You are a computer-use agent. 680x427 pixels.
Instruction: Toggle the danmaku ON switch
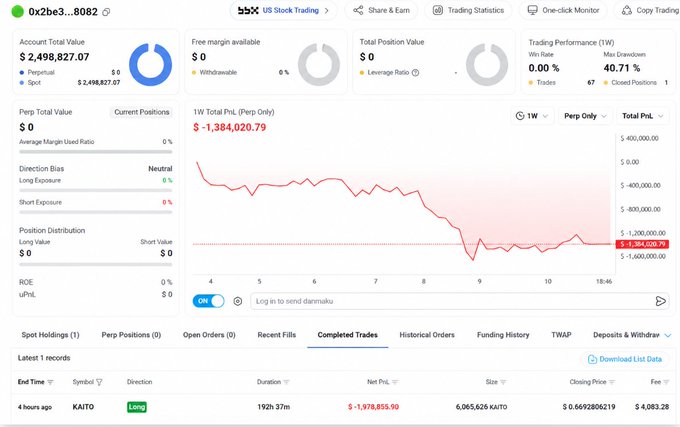pos(208,301)
